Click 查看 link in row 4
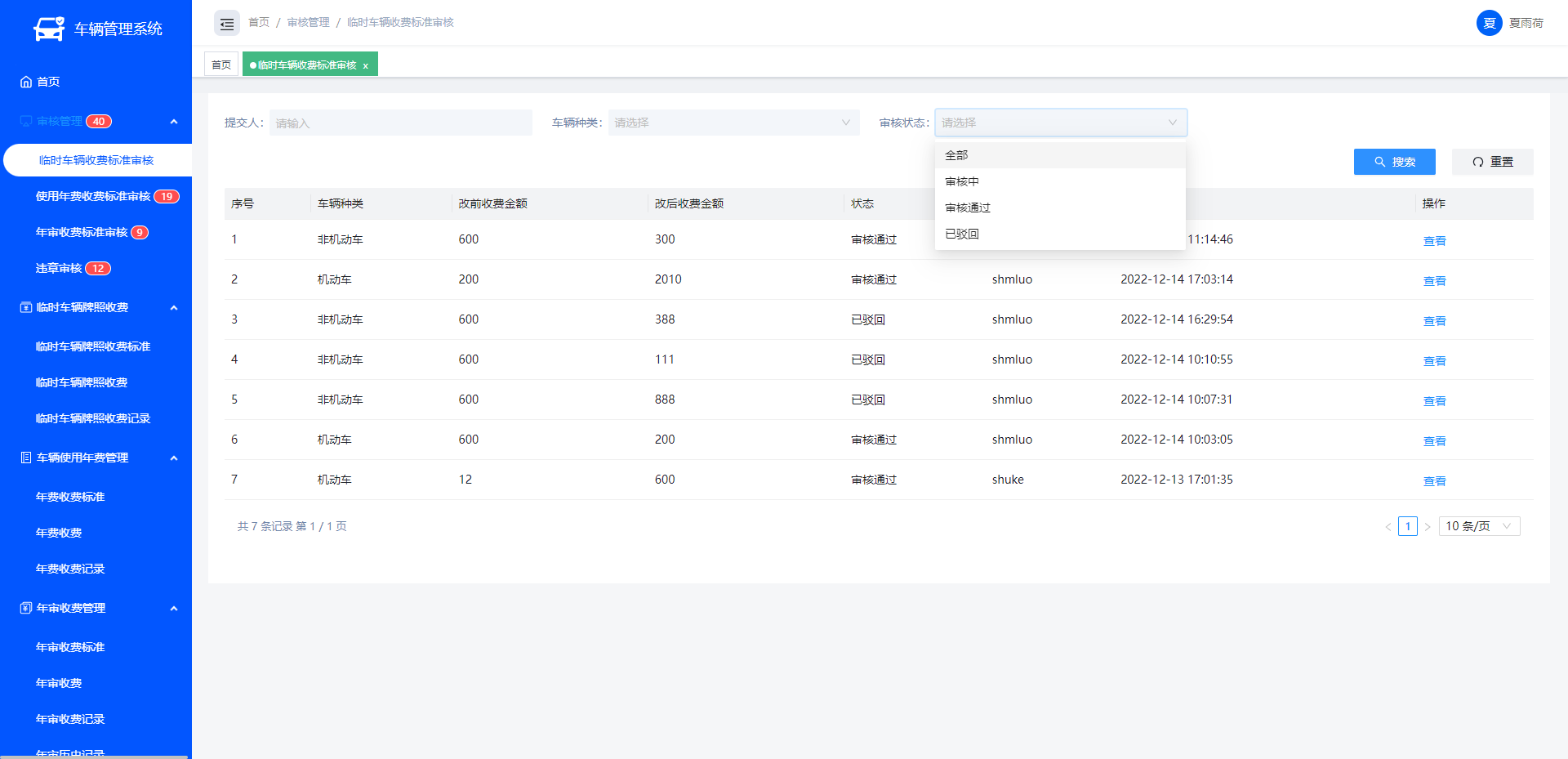Screen dimensions: 1568x759 (x=1434, y=361)
